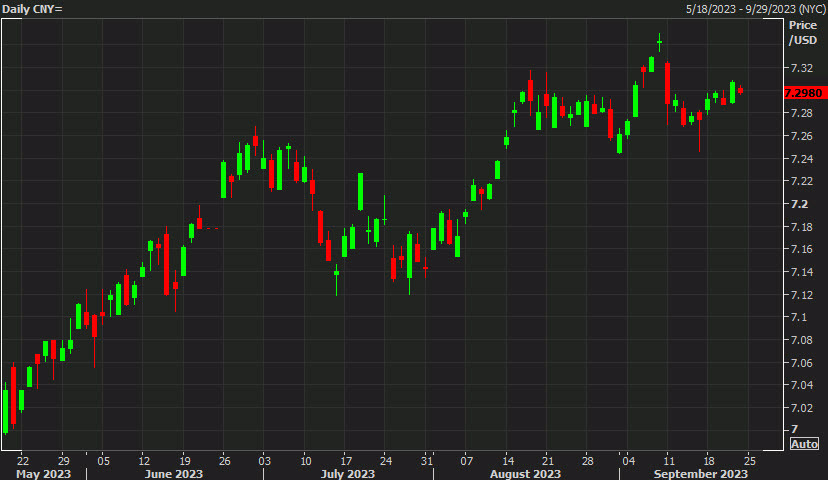Image resolution: width=828 pixels, height=480 pixels.
Task: Click the 7.16 price axis label
Action: [802, 249]
